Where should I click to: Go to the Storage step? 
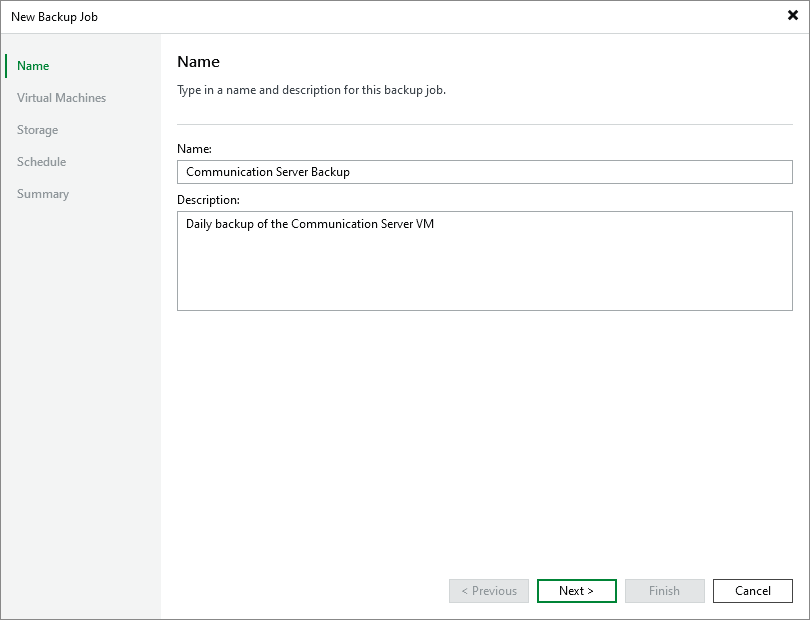[x=37, y=129]
